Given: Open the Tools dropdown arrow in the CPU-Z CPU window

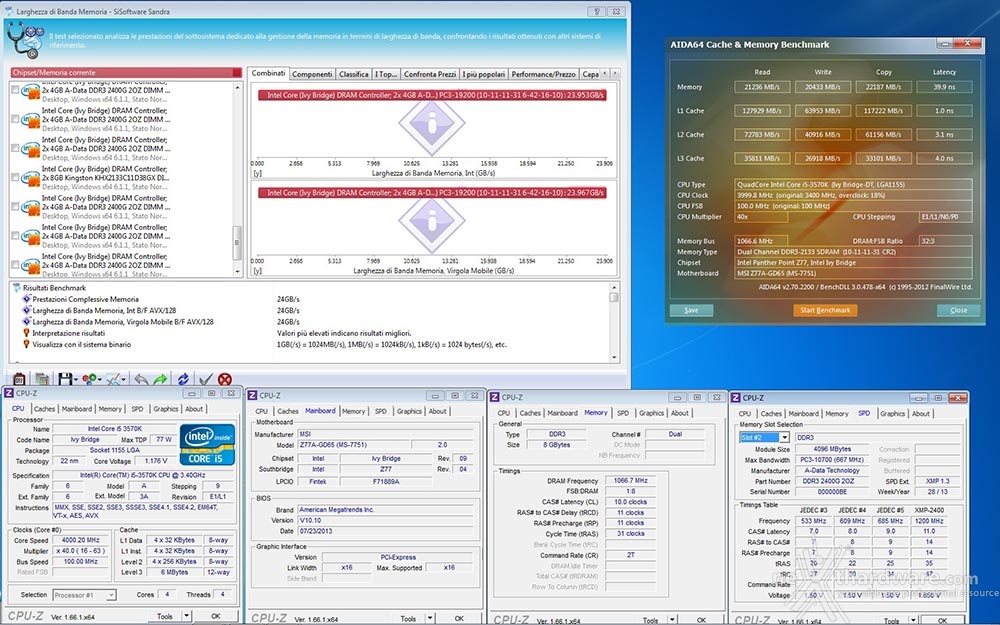Looking at the screenshot, I should click(186, 616).
